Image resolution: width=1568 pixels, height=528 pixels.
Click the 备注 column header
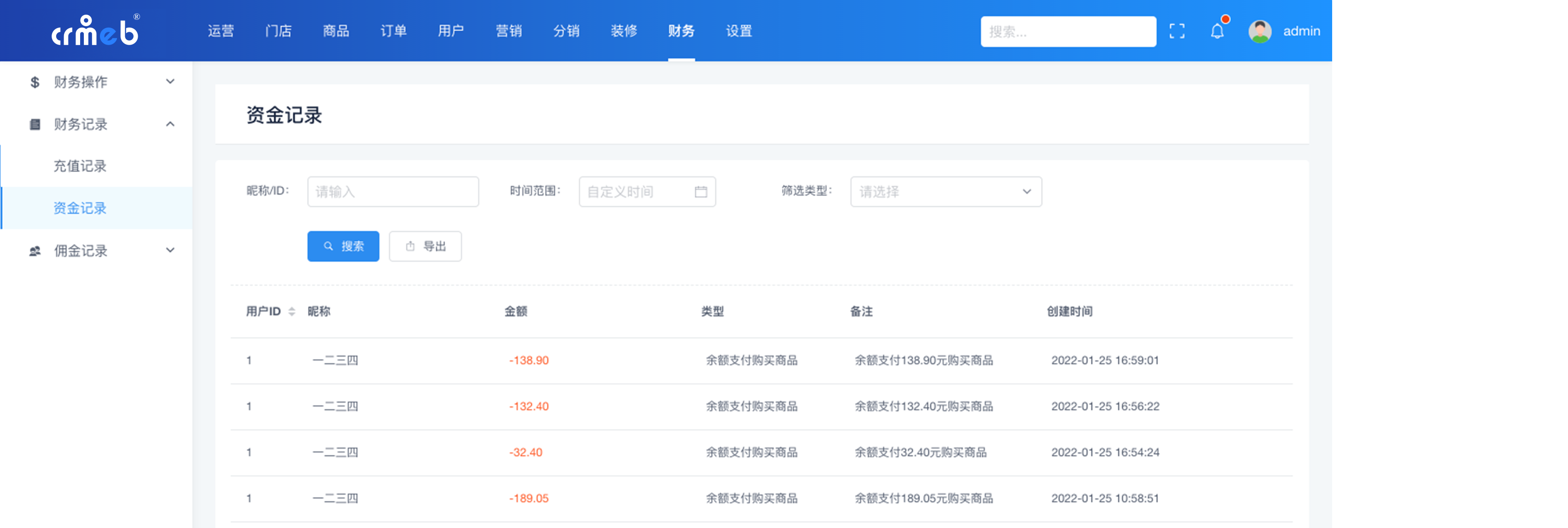pyautogui.click(x=861, y=312)
